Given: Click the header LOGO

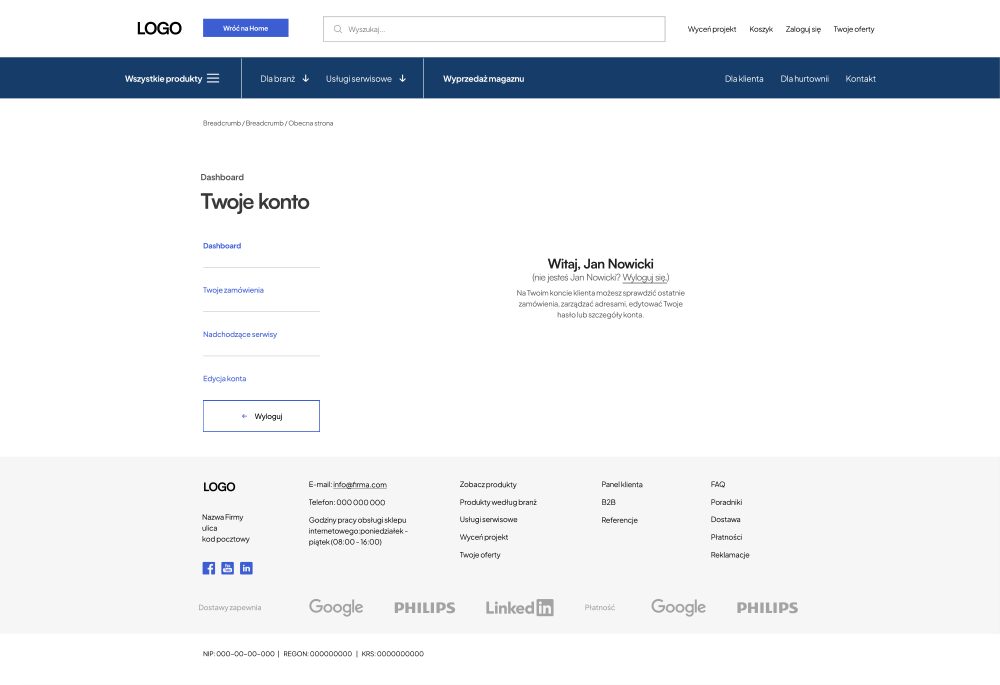Looking at the screenshot, I should click(159, 28).
